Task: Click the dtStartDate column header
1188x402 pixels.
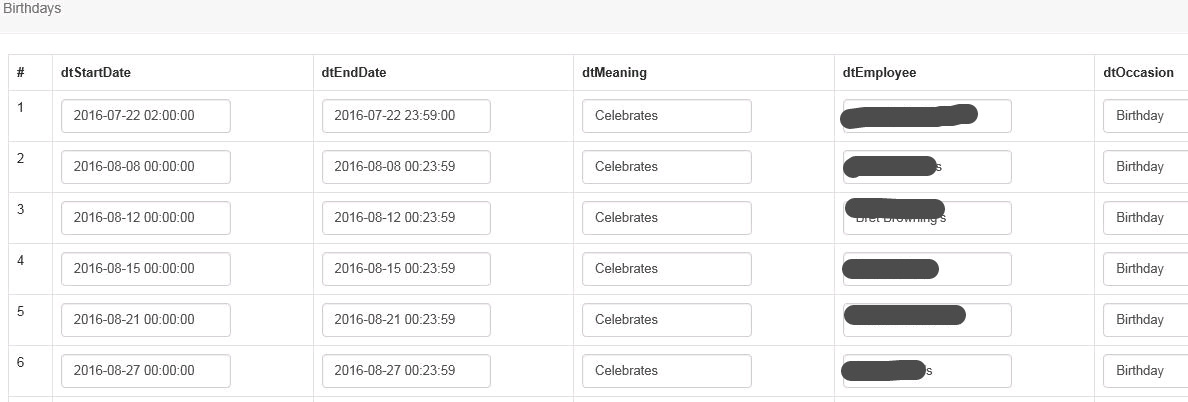Action: coord(95,73)
